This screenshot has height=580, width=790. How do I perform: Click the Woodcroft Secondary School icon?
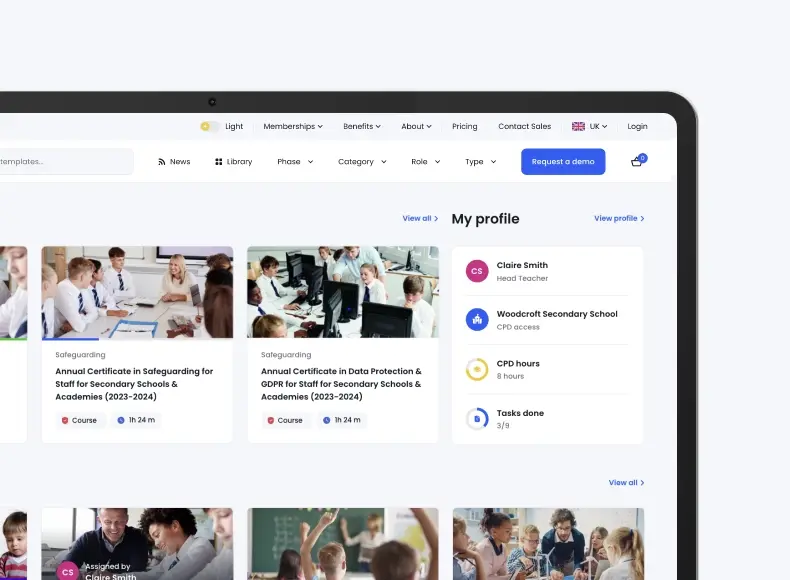point(477,320)
